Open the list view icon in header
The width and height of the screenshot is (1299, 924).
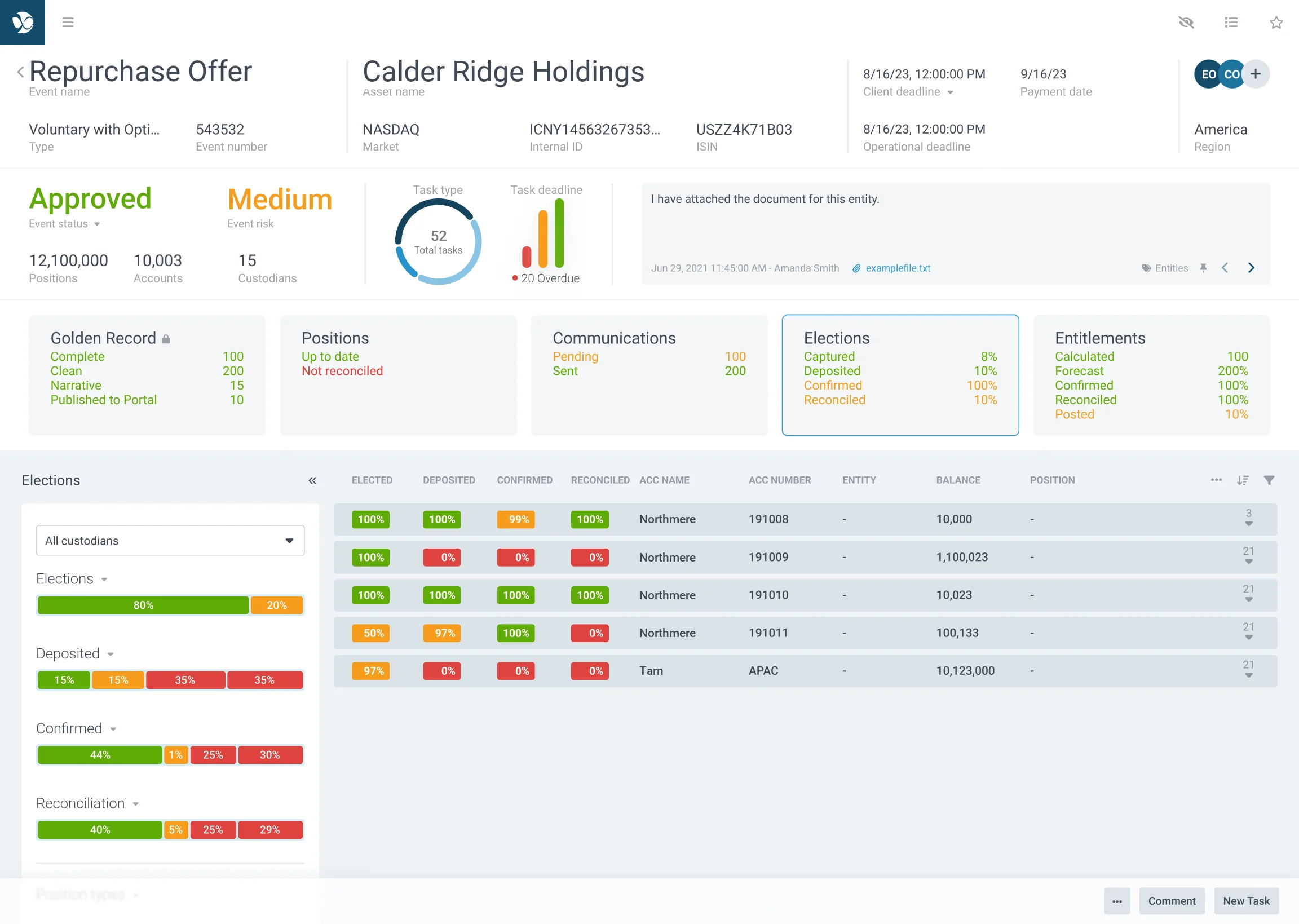[1231, 22]
